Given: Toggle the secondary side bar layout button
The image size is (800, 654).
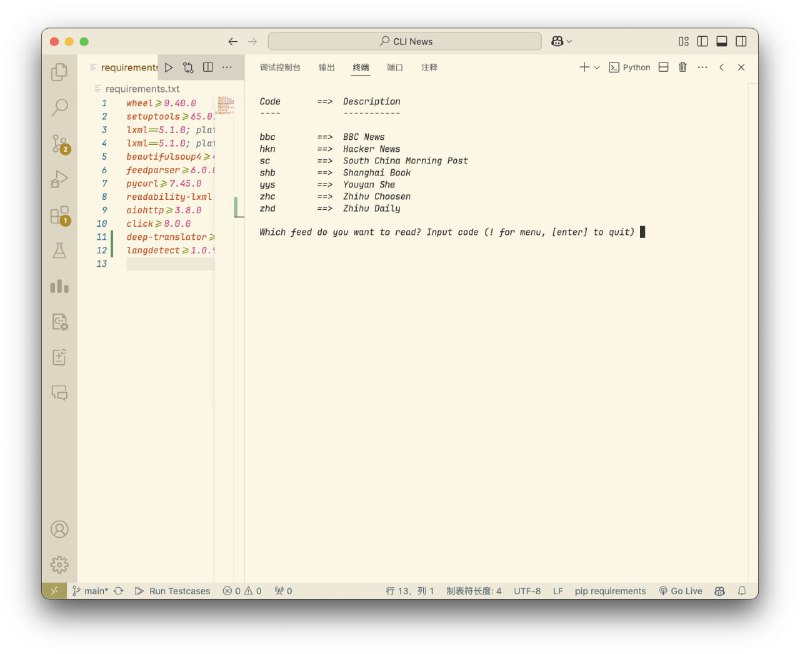Looking at the screenshot, I should point(741,41).
